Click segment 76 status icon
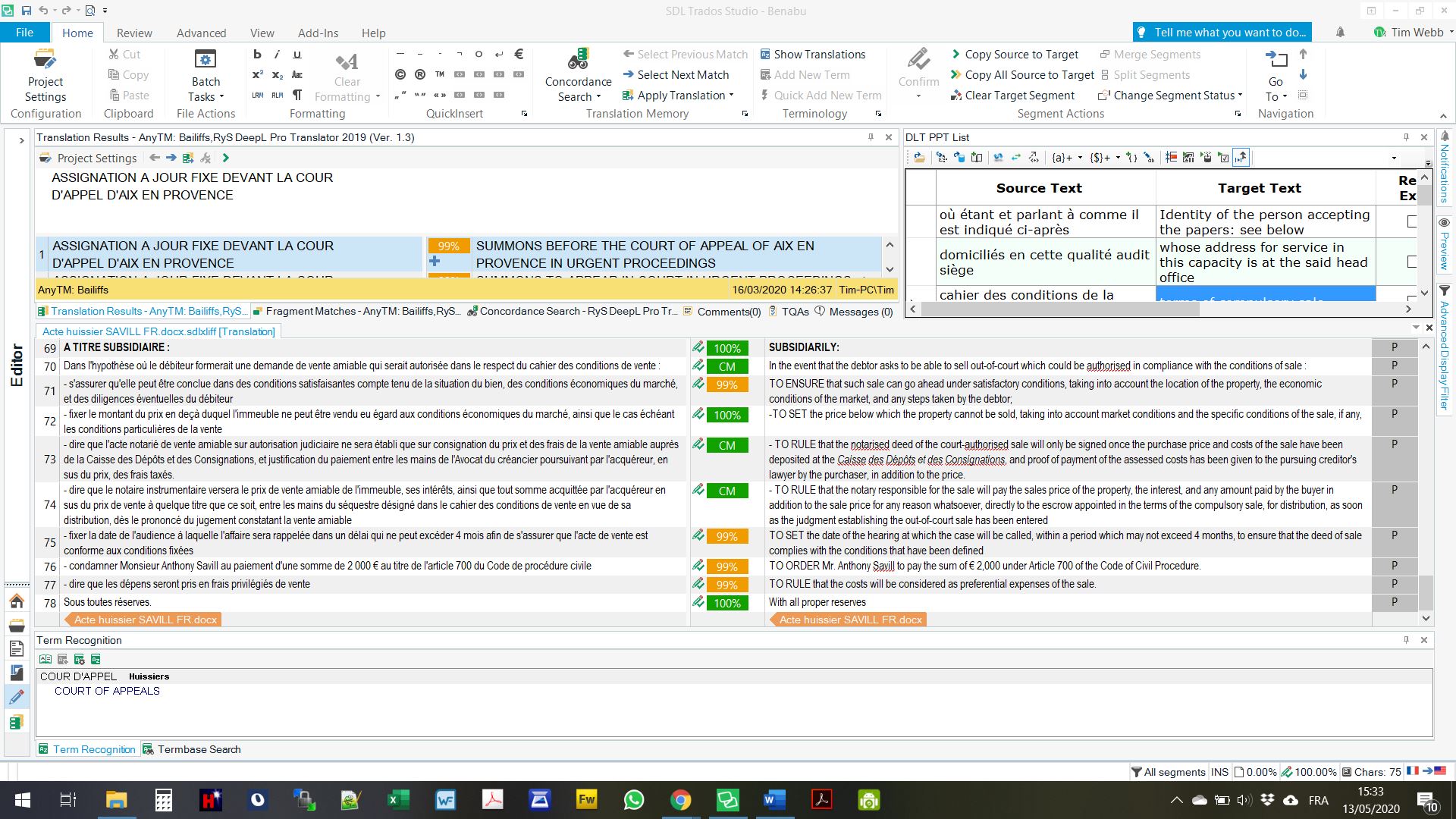This screenshot has width=1456, height=819. 698,566
